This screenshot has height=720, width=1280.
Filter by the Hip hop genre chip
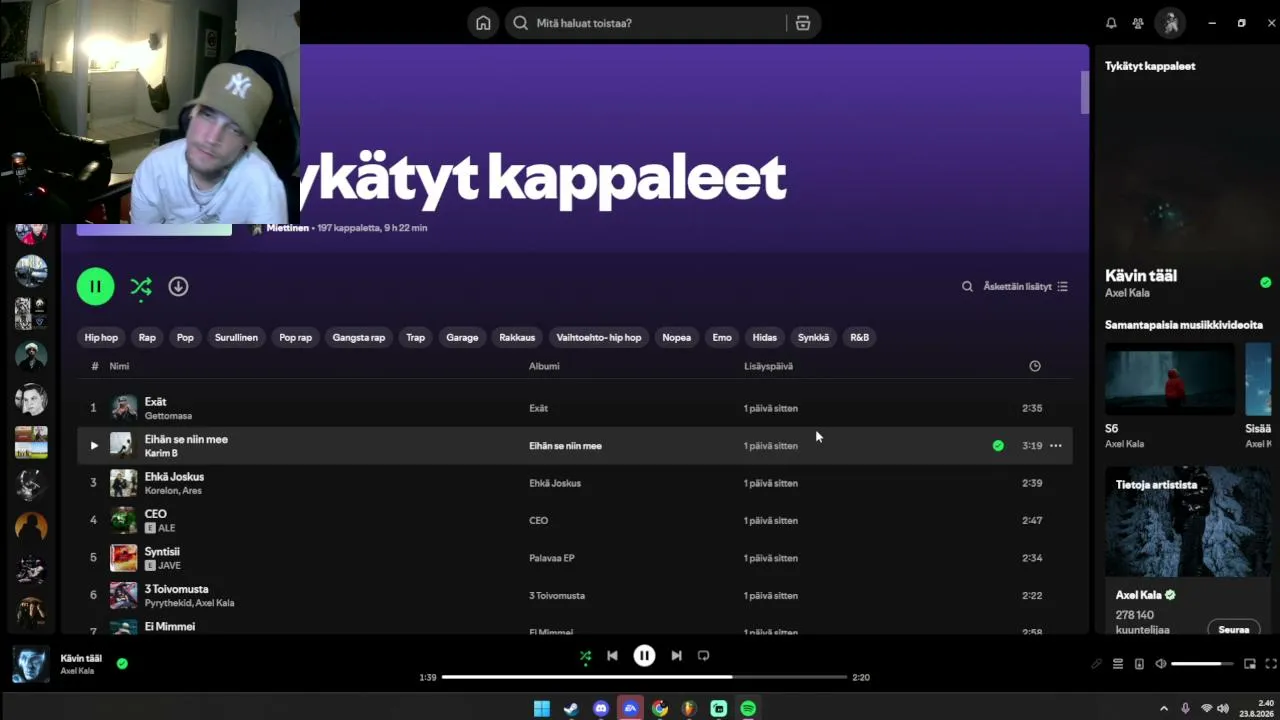pos(101,338)
